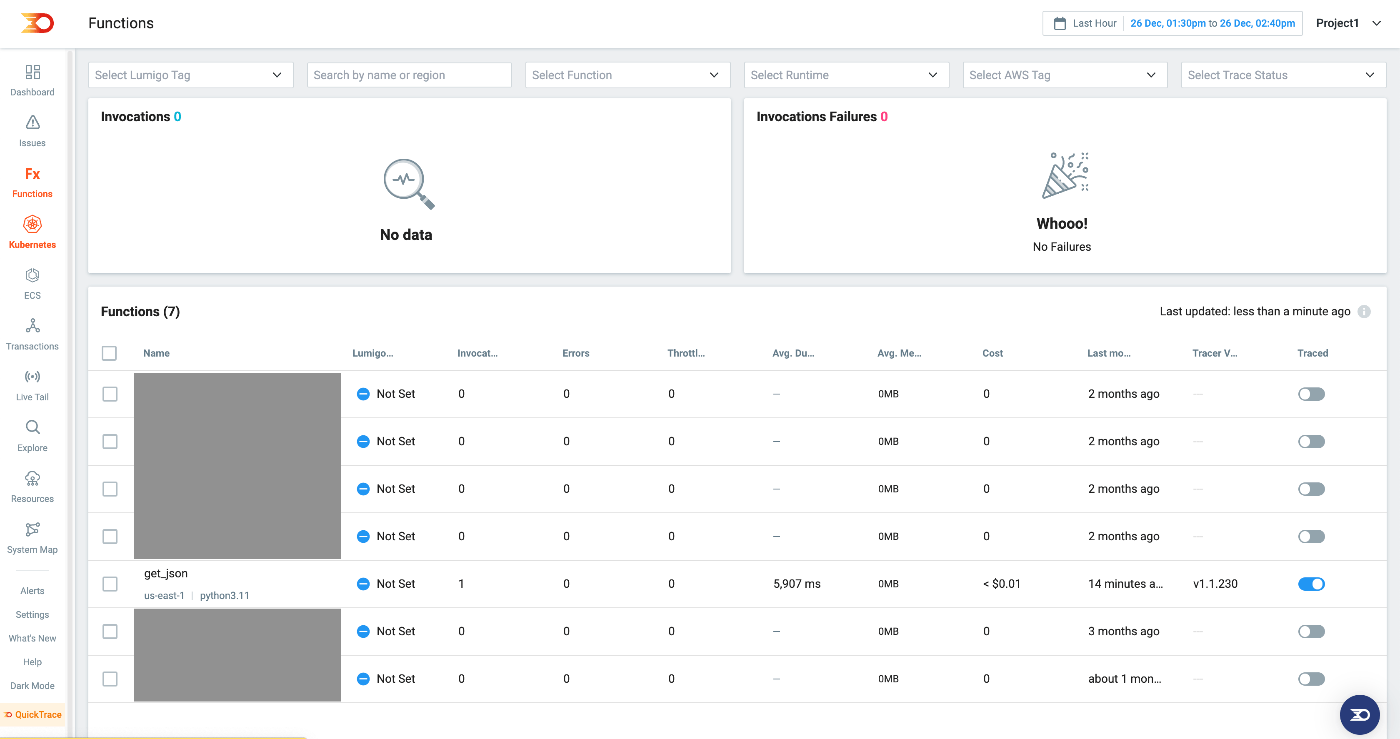
Task: Click the < $0.01 cost value
Action: click(1001, 584)
